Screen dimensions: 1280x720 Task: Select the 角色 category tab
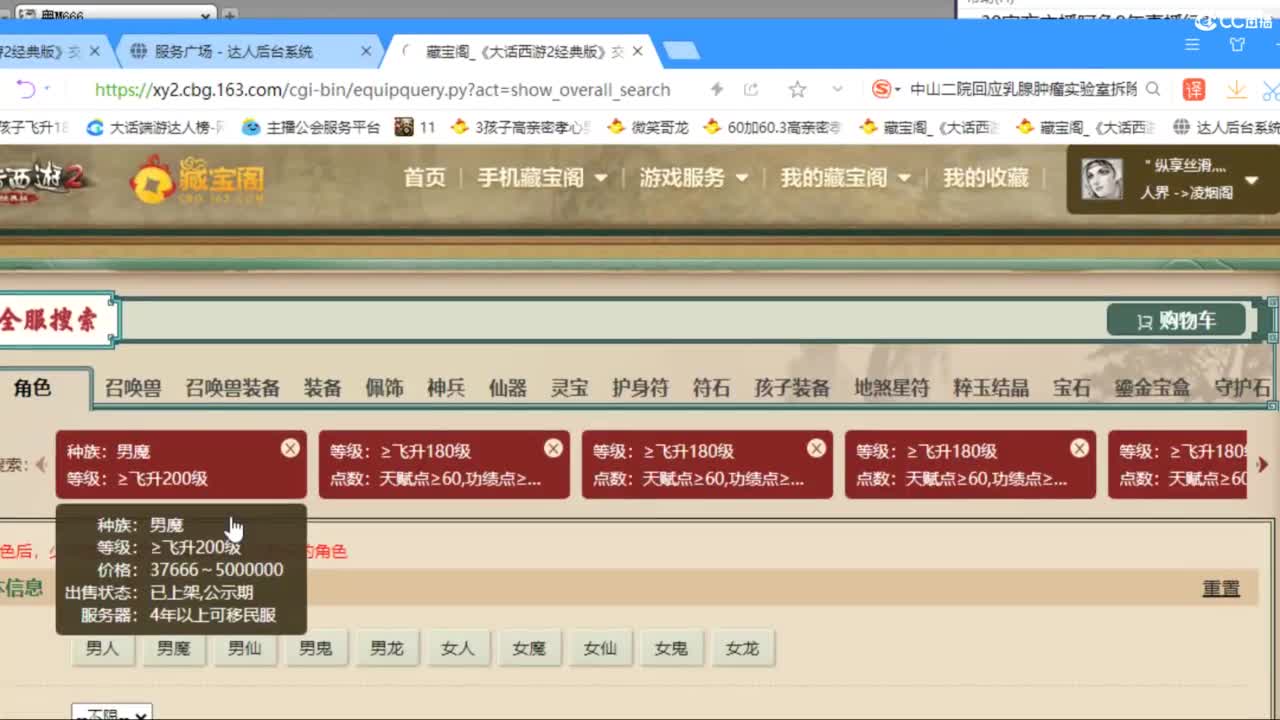click(x=32, y=388)
